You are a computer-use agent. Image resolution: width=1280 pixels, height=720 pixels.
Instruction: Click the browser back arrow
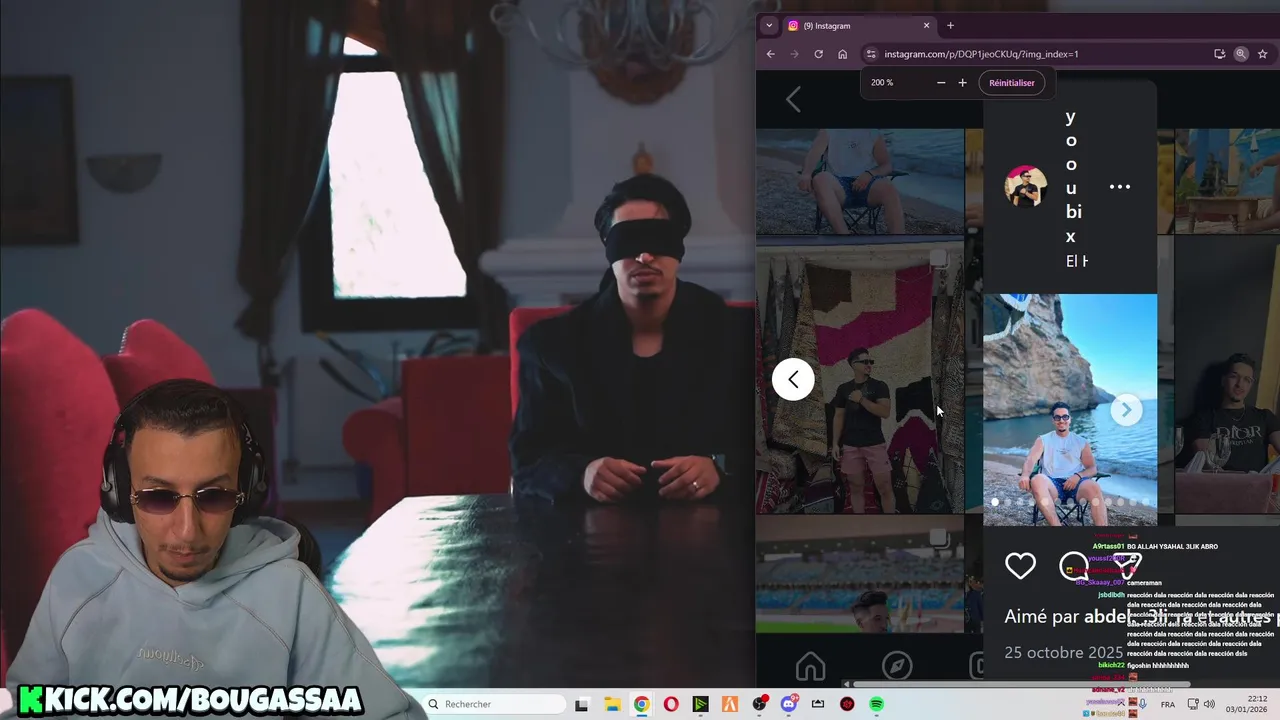tap(770, 54)
